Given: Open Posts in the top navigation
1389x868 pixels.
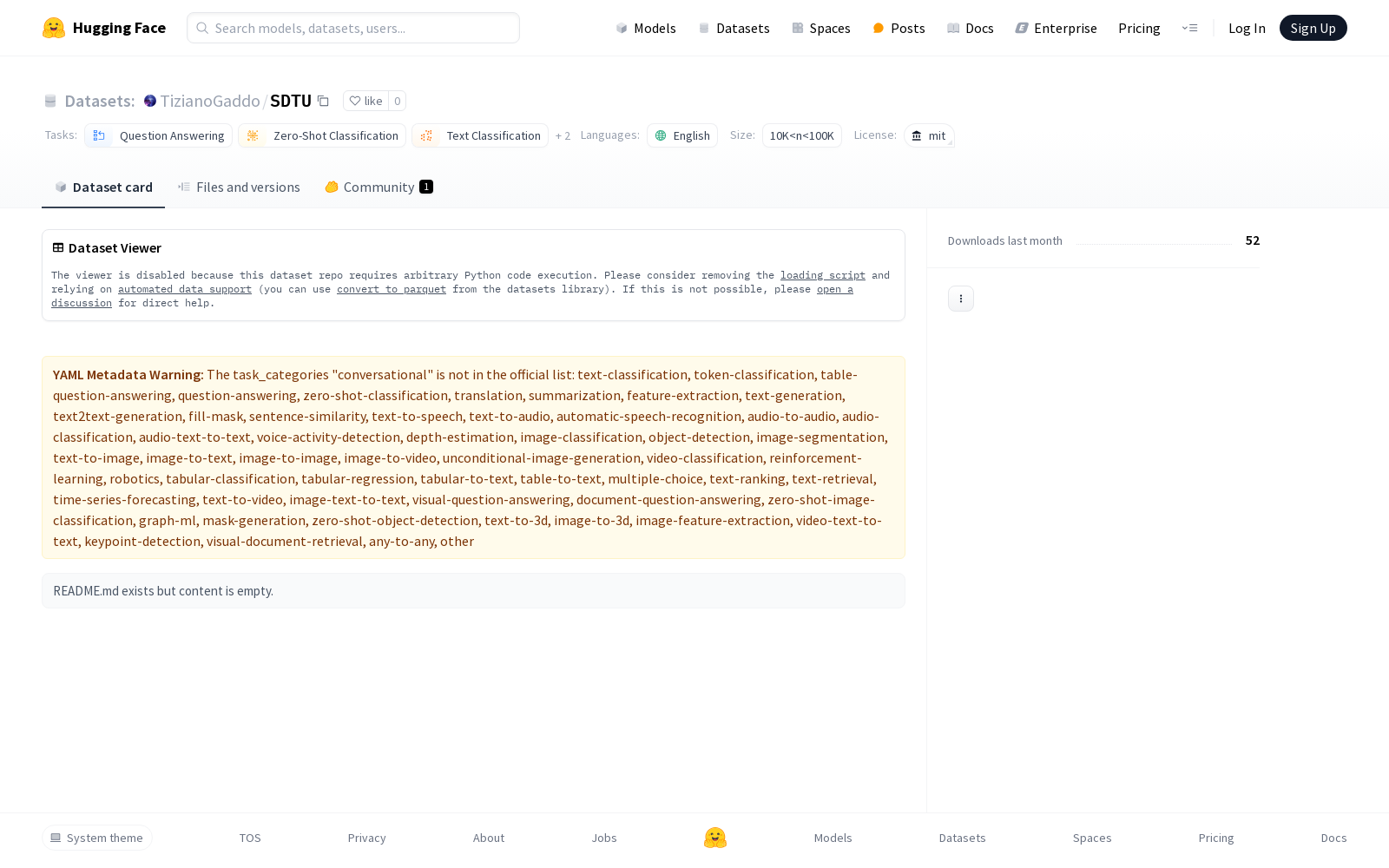Looking at the screenshot, I should click(899, 28).
